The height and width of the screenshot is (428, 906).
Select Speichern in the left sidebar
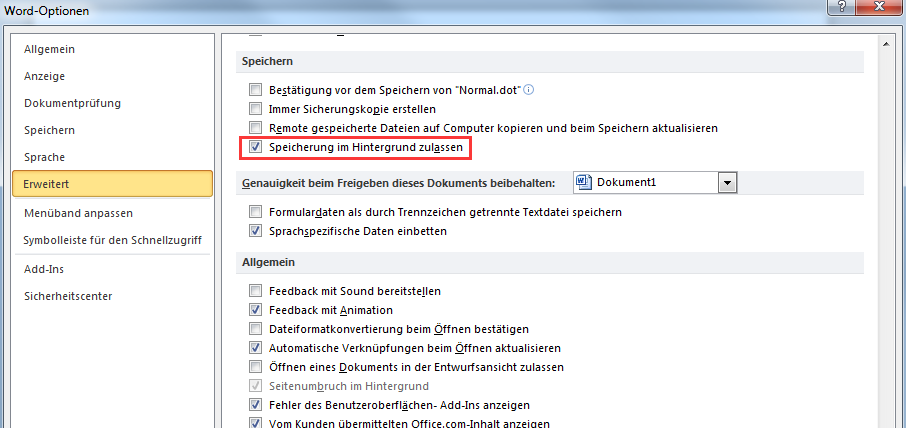[49, 131]
